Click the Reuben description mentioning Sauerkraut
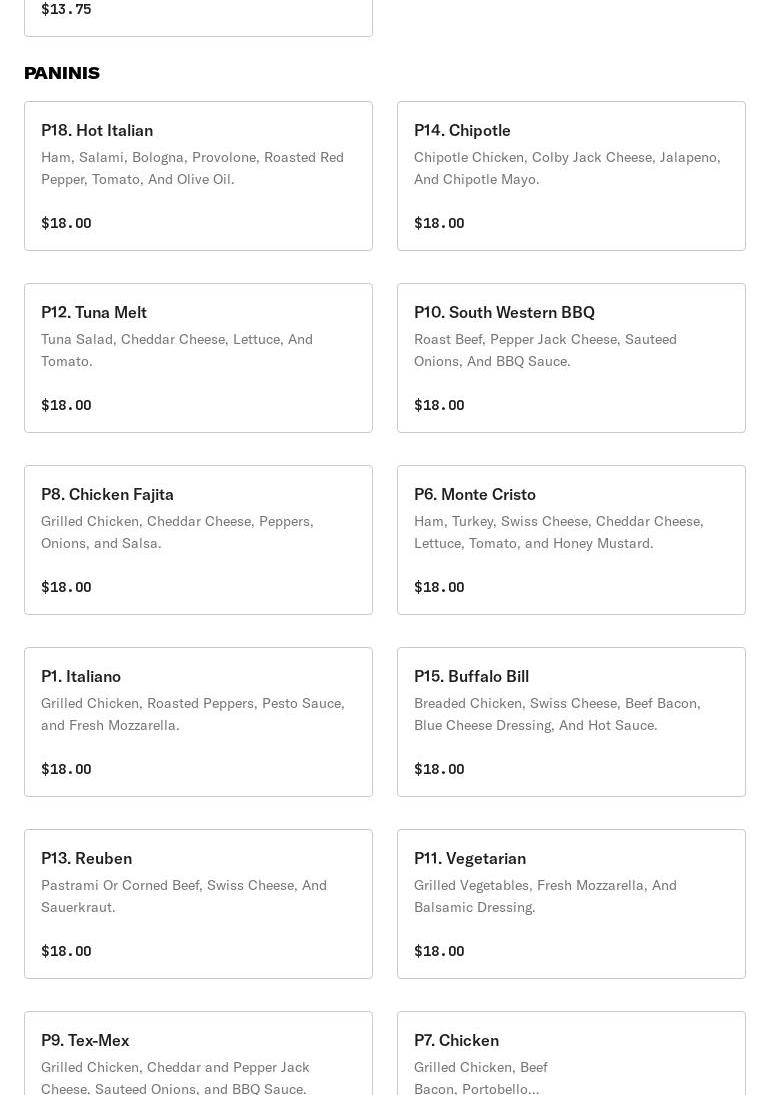 pos(184,896)
